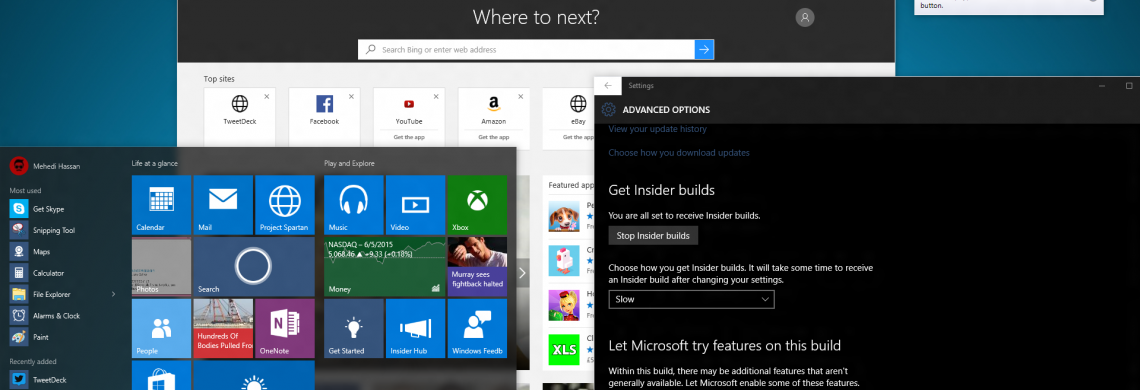Expand the File Explorer jump list arrow
The image size is (1140, 390).
113,295
